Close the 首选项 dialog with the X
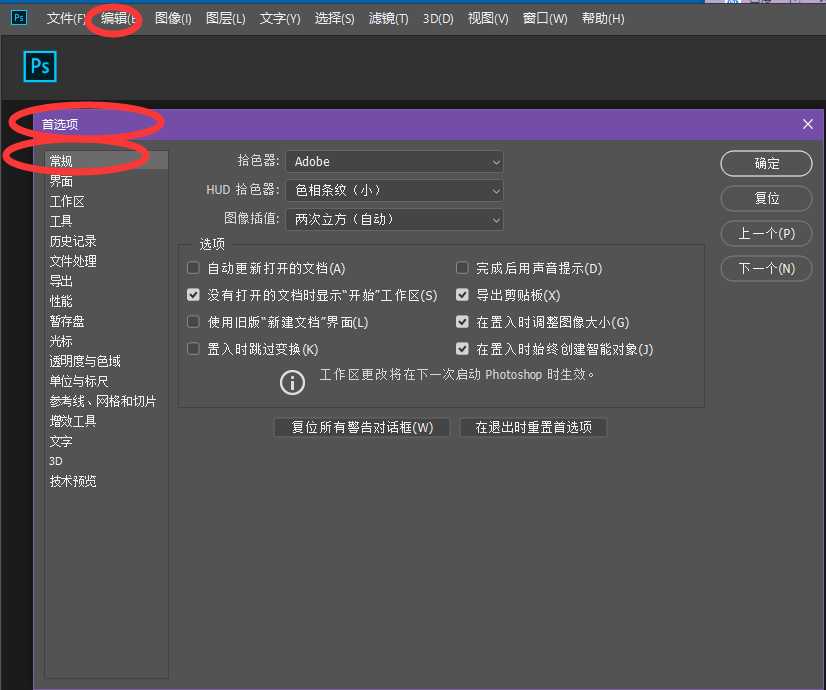This screenshot has height=690, width=826. pyautogui.click(x=808, y=124)
